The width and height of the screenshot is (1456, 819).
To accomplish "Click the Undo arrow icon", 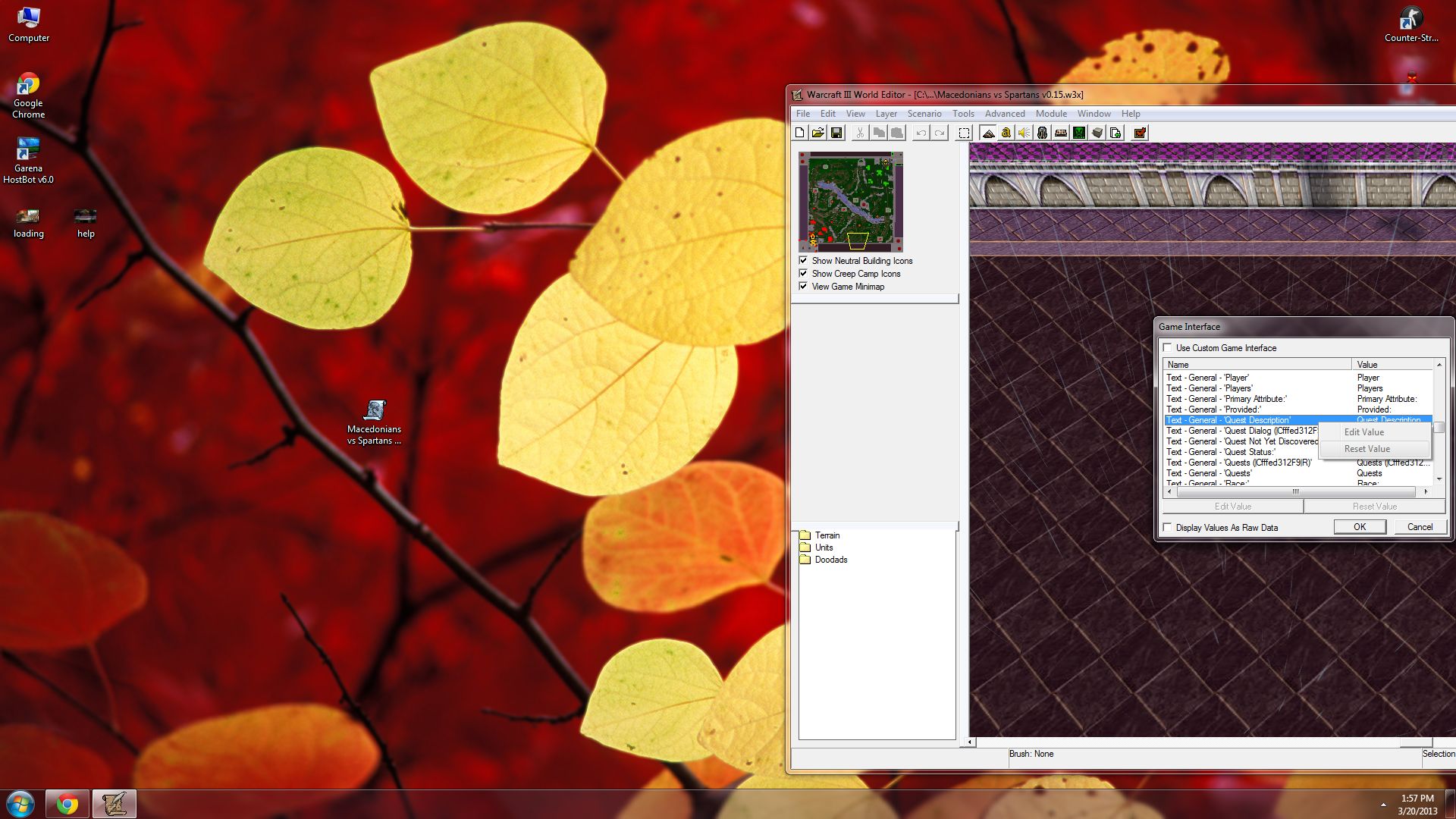I will pos(921,133).
